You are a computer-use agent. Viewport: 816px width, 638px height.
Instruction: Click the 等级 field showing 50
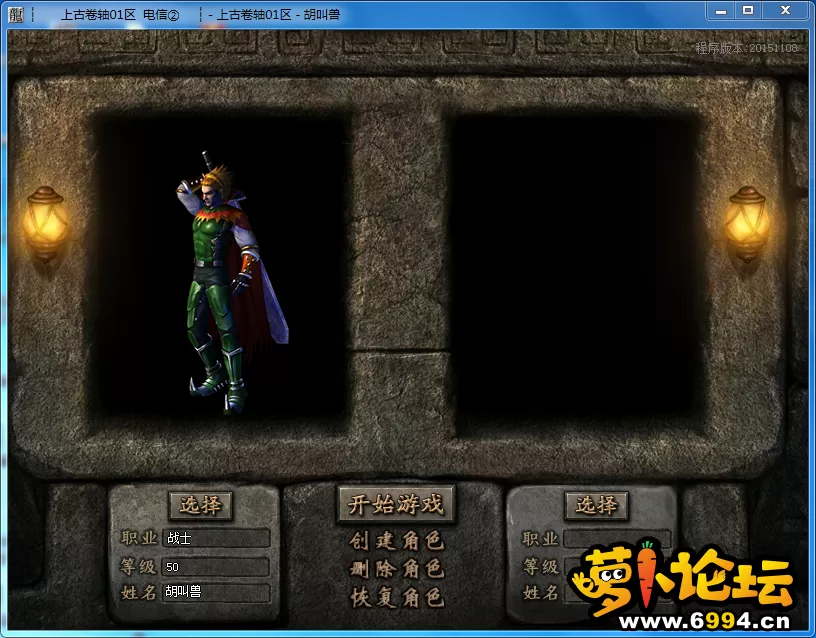coord(216,567)
